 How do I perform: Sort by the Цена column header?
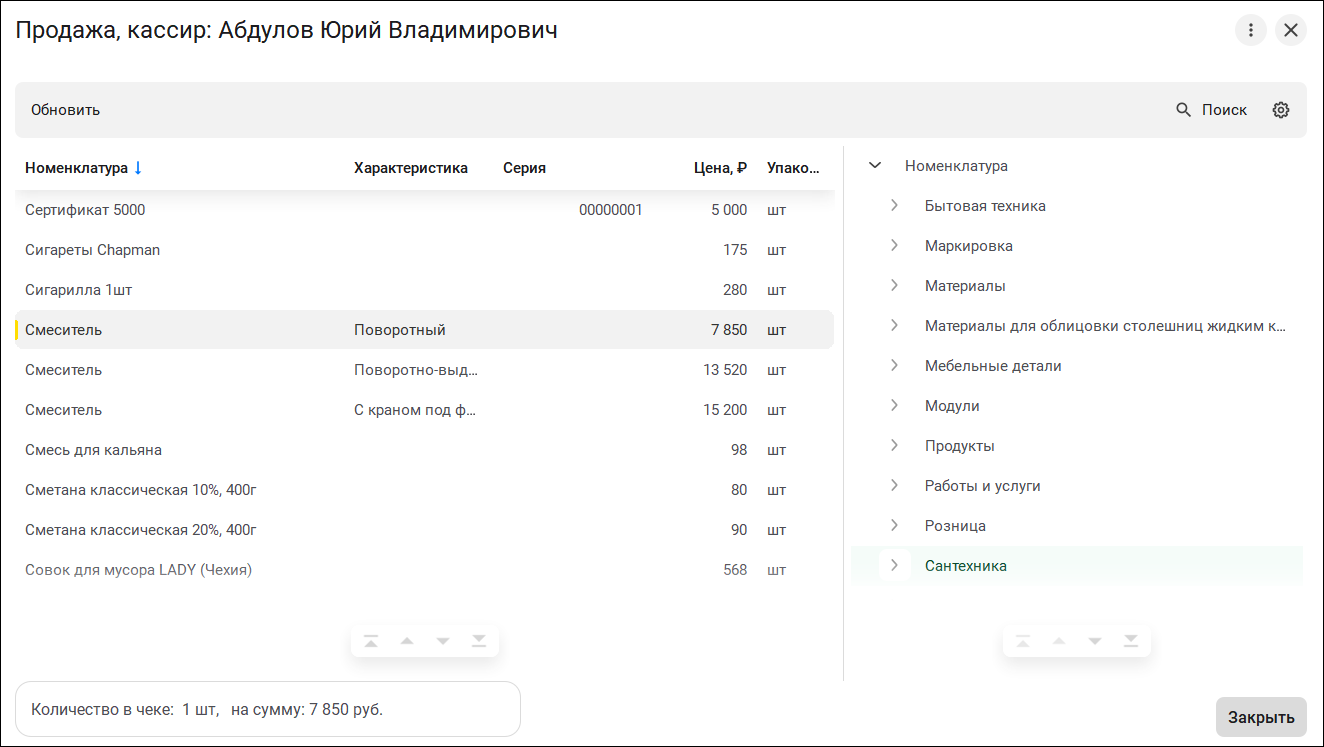pyautogui.click(x=720, y=168)
